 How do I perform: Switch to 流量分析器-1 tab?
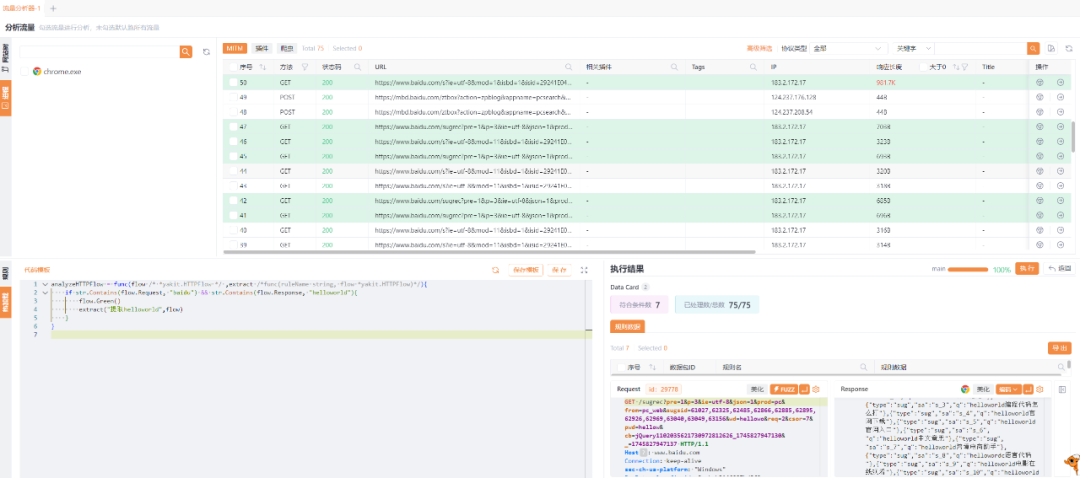[22, 8]
